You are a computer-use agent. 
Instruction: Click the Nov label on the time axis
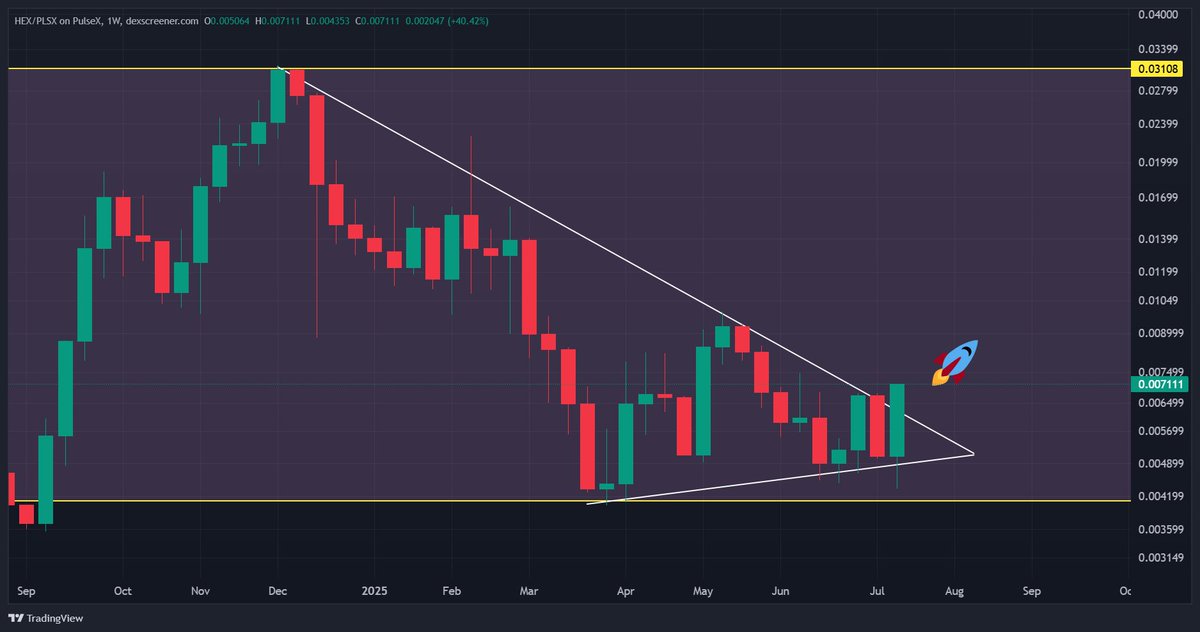[x=199, y=591]
